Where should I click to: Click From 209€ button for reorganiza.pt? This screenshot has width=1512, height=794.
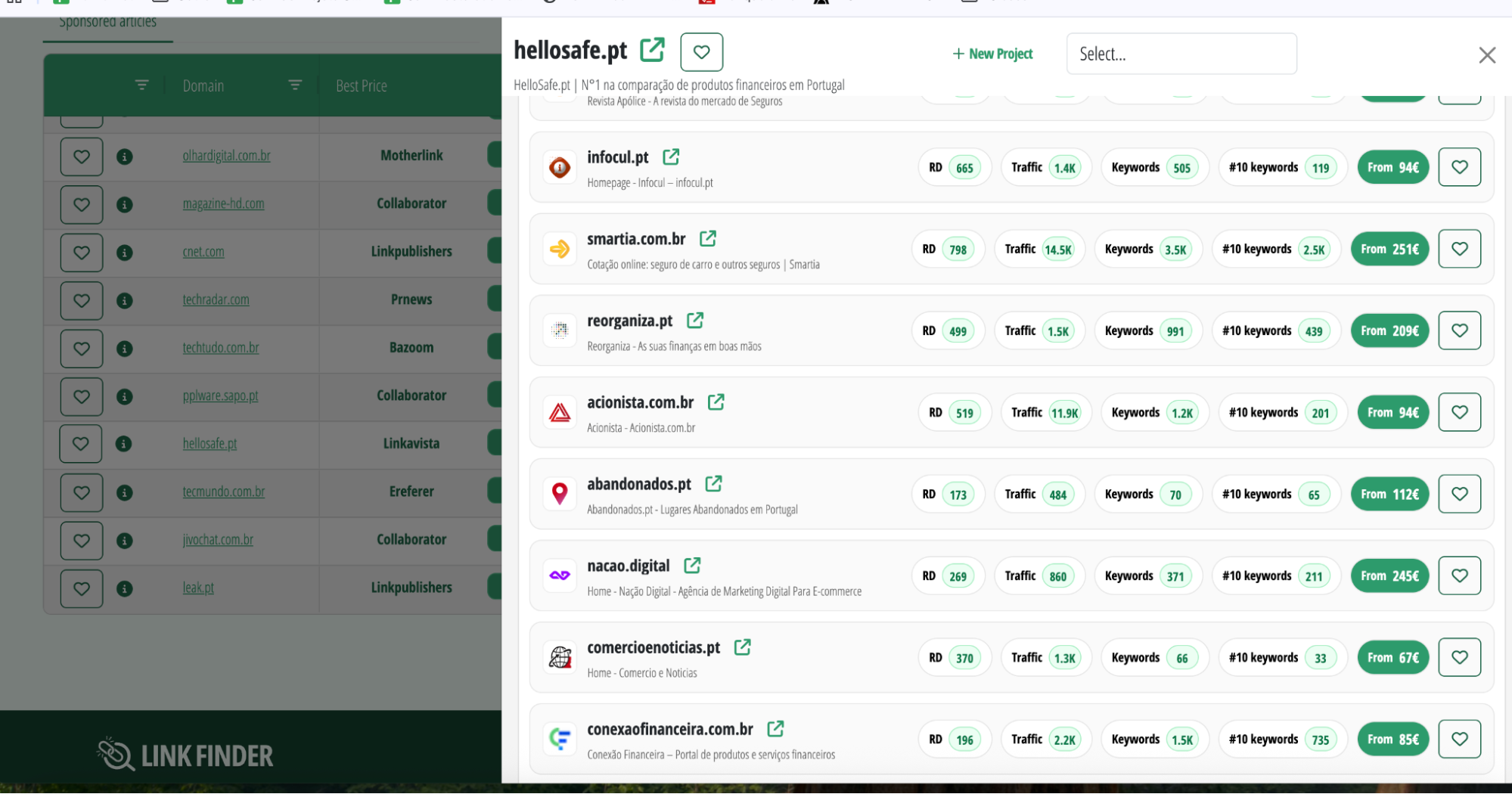pyautogui.click(x=1390, y=330)
